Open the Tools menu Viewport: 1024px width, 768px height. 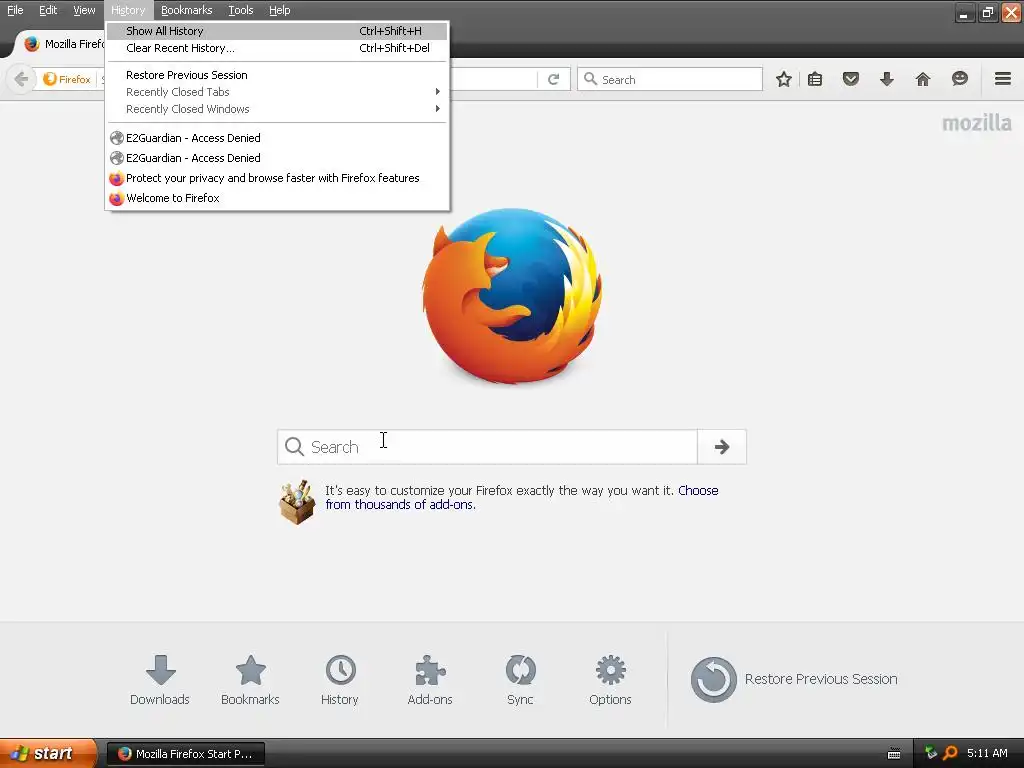pyautogui.click(x=240, y=10)
